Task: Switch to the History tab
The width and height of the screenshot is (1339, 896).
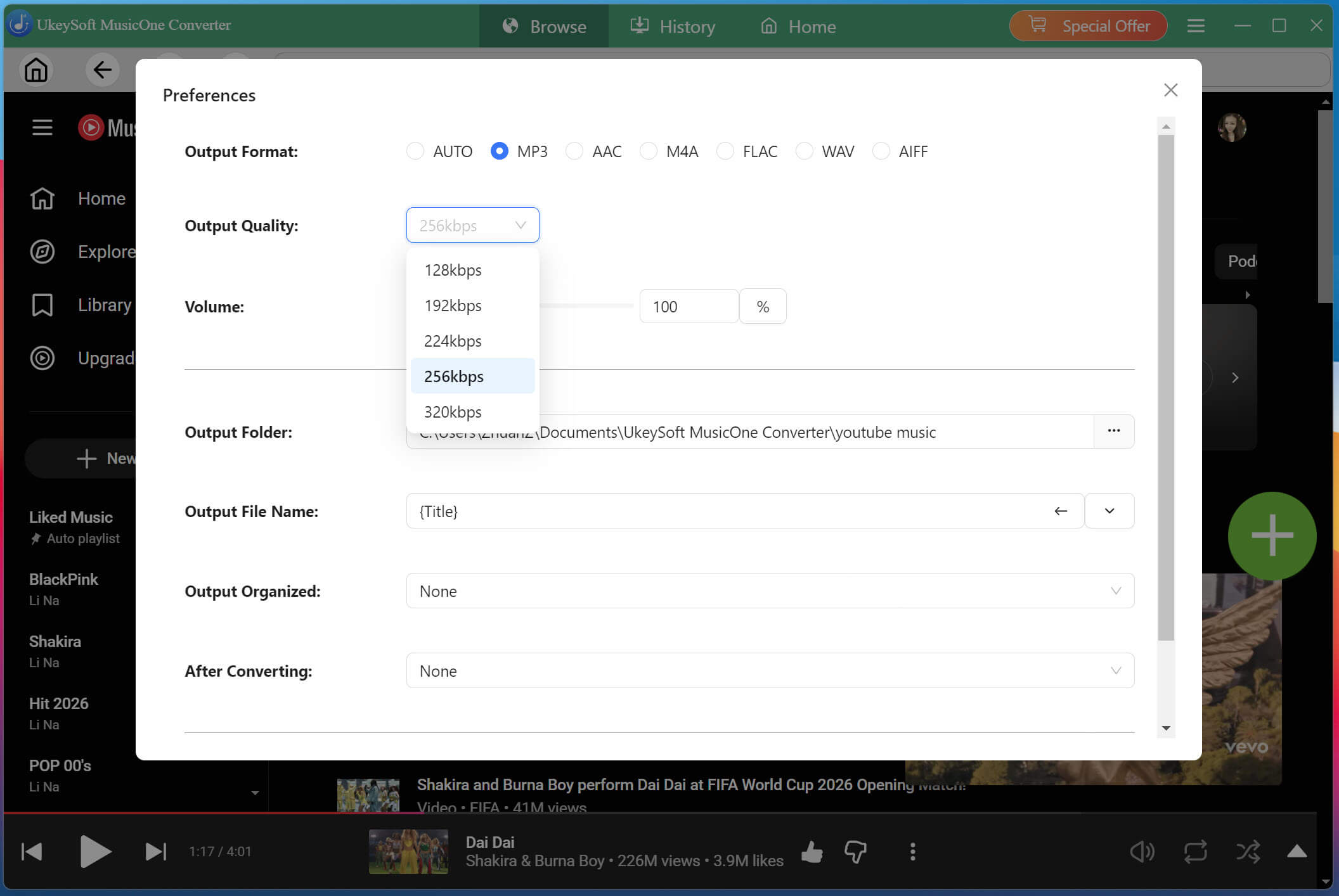Action: click(672, 26)
